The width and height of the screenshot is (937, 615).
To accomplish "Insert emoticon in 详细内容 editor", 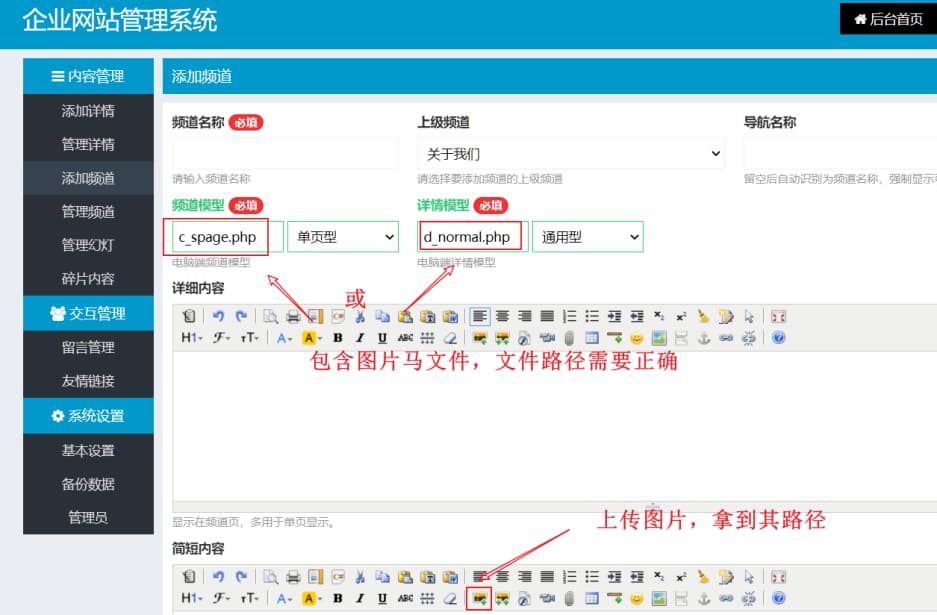I will point(636,338).
